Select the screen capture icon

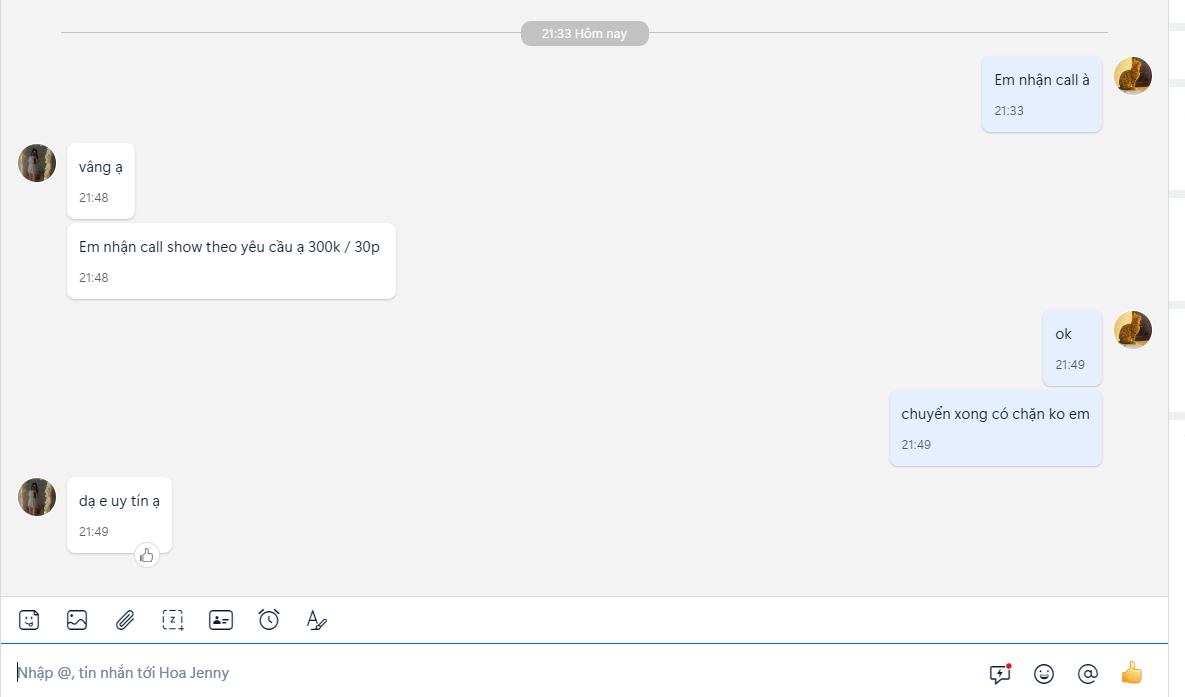173,620
